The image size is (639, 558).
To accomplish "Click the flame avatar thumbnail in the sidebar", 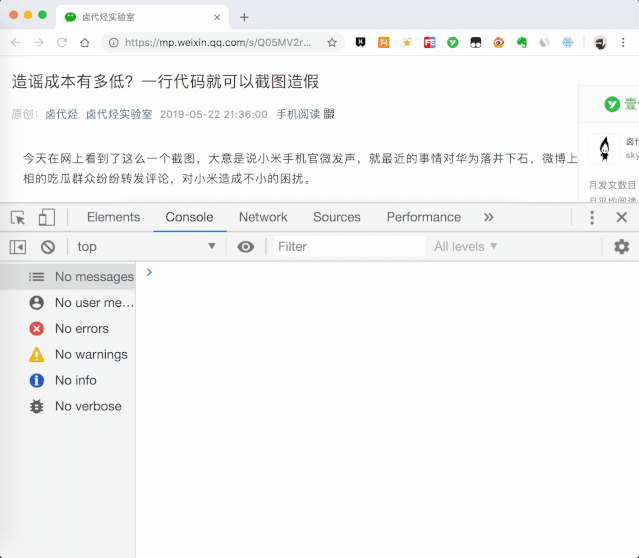I will [604, 149].
